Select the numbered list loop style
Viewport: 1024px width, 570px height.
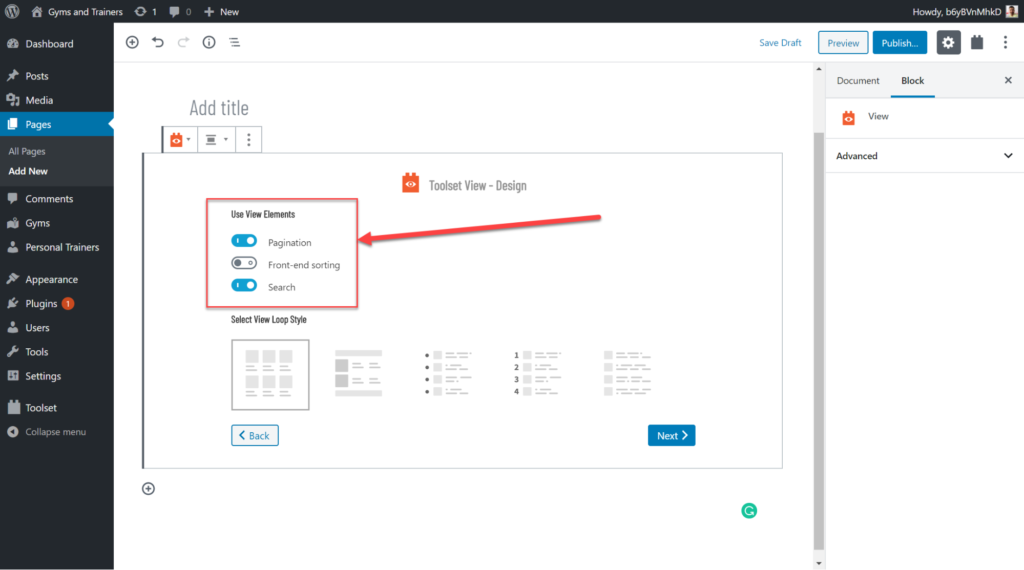point(537,373)
